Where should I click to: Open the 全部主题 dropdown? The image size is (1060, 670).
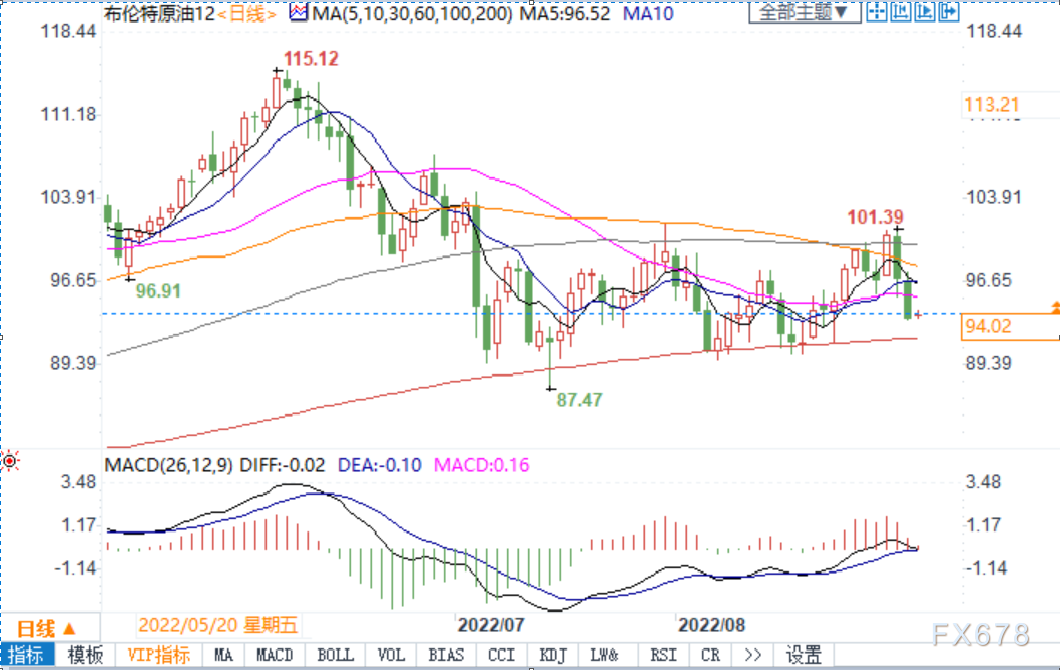(804, 11)
